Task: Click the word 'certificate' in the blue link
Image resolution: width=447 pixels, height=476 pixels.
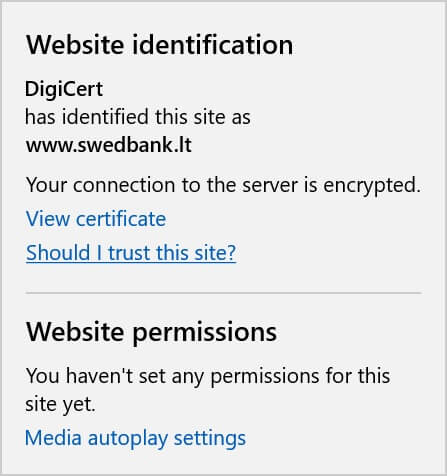Action: 121,219
